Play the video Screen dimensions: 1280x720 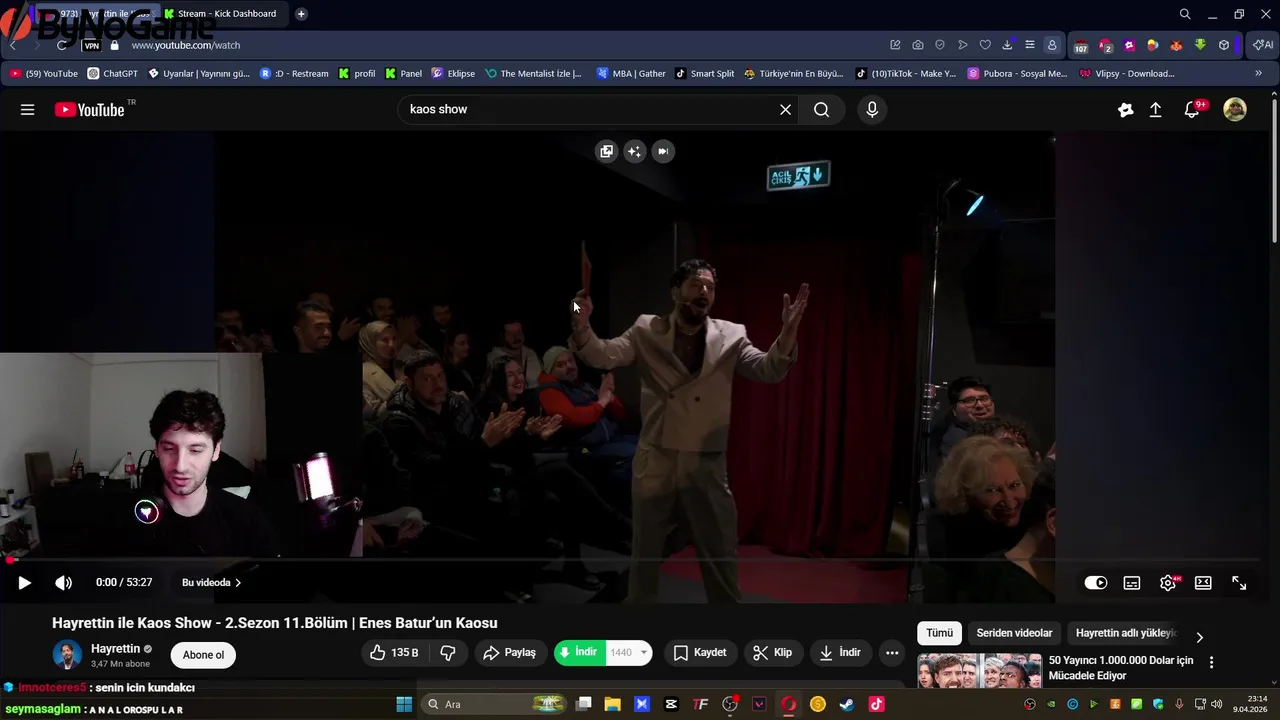click(x=24, y=583)
